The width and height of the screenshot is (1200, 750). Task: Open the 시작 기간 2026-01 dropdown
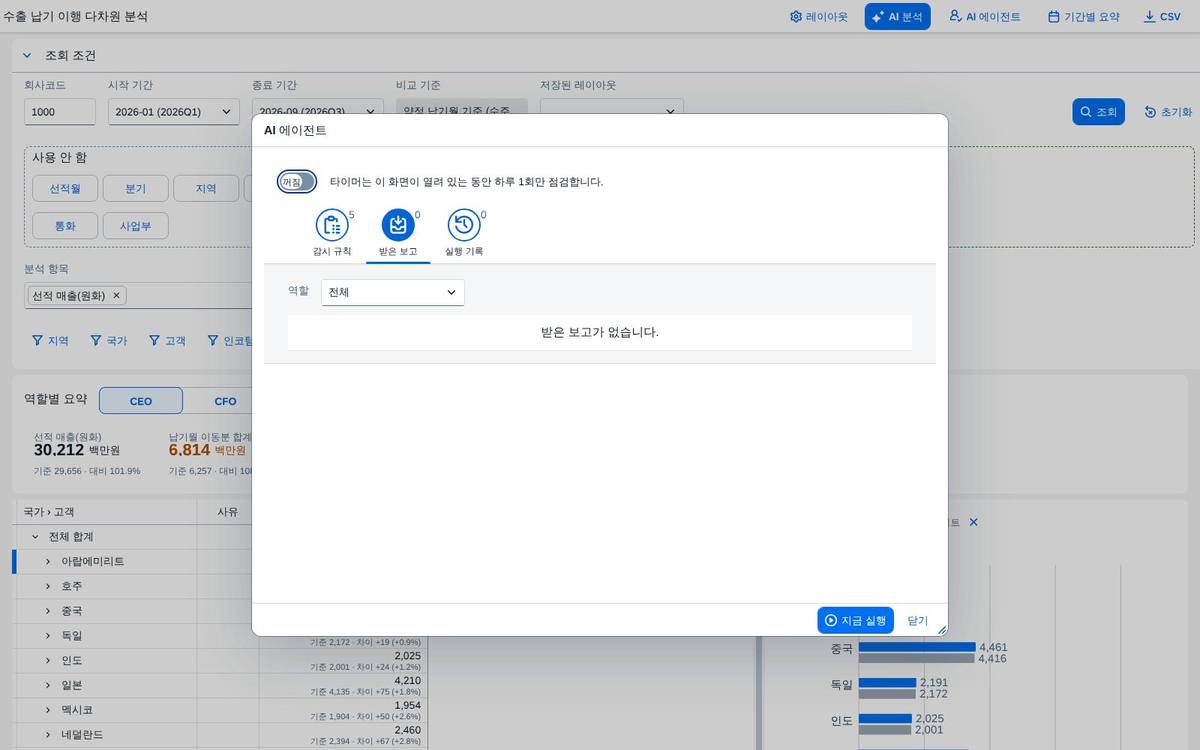tap(174, 112)
